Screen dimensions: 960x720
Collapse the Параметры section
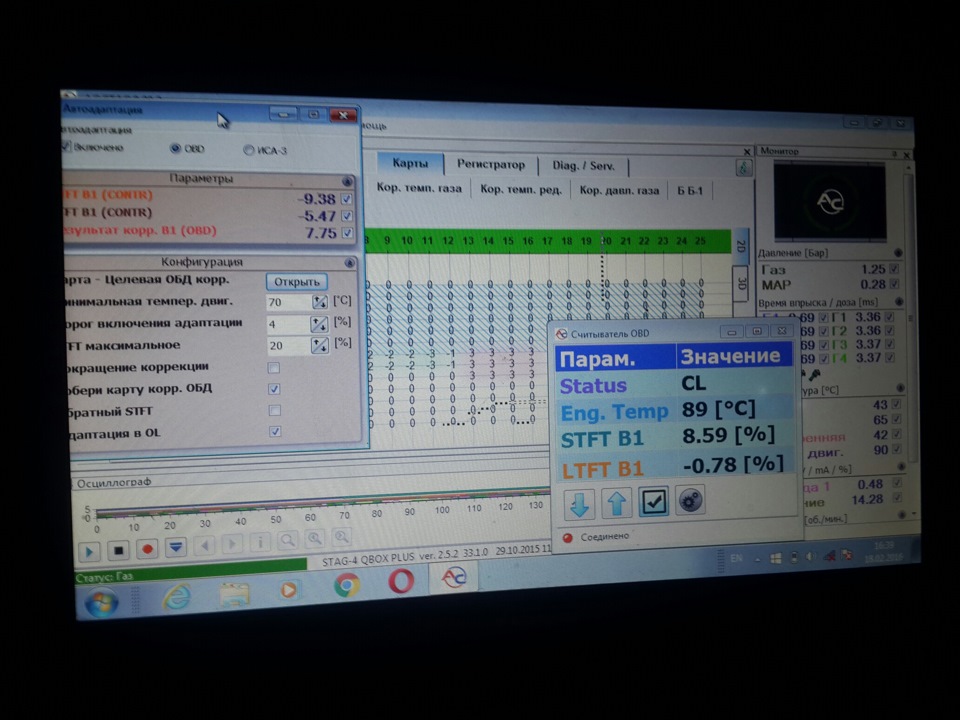point(347,182)
